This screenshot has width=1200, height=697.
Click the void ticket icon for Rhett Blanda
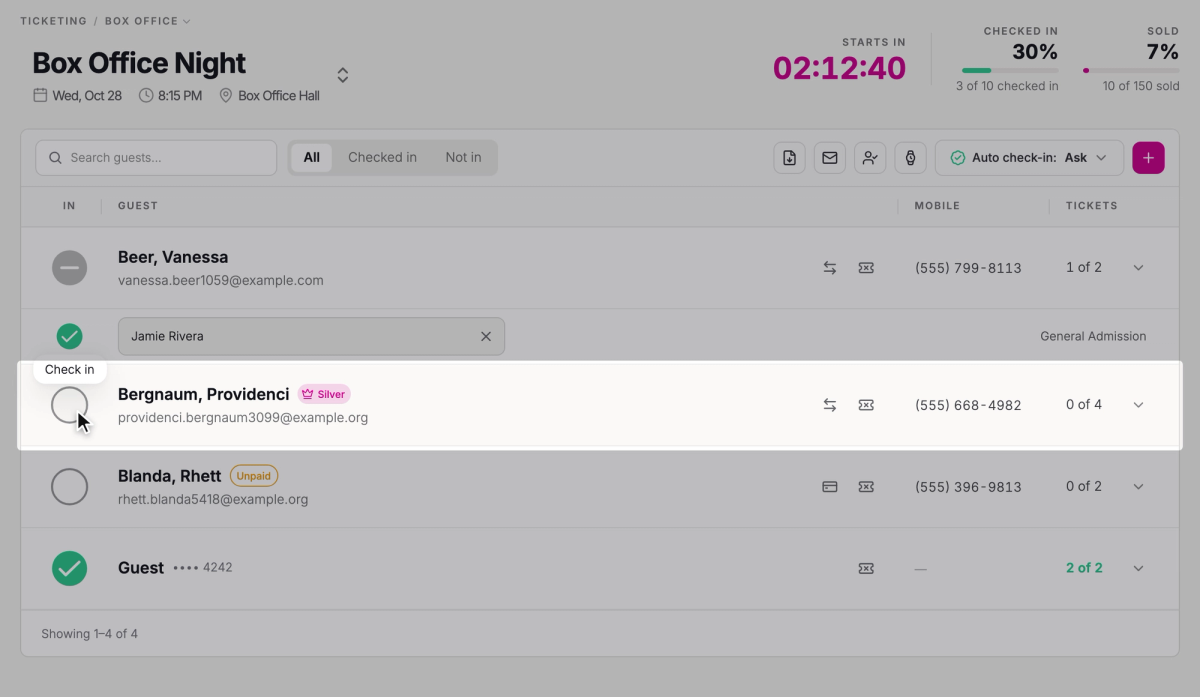point(866,487)
